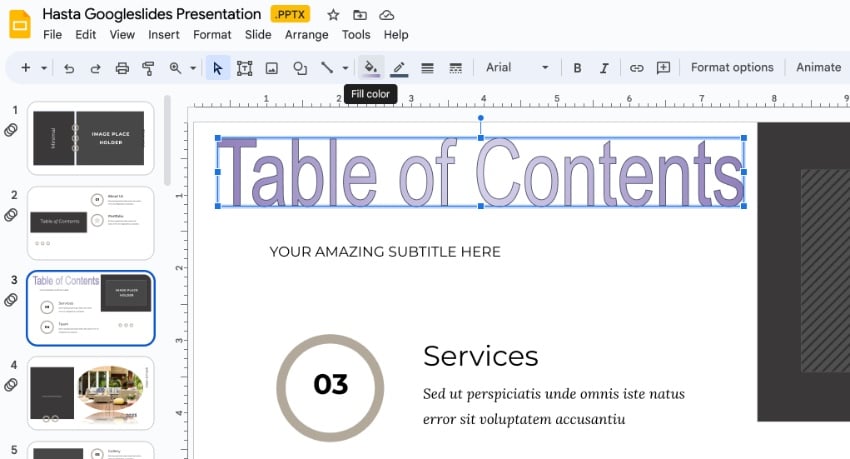The image size is (850, 459).
Task: Click the Animate button
Action: point(818,68)
